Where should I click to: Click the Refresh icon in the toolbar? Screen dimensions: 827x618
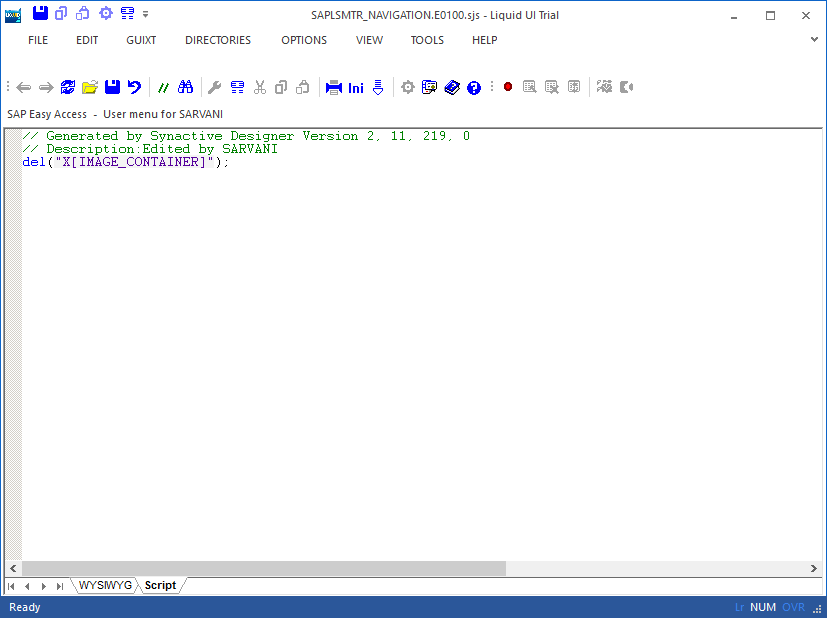(x=68, y=88)
